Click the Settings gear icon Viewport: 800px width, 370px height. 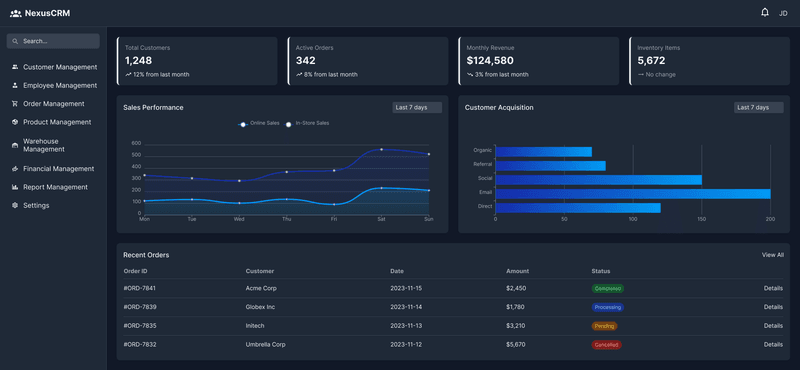pyautogui.click(x=15, y=205)
